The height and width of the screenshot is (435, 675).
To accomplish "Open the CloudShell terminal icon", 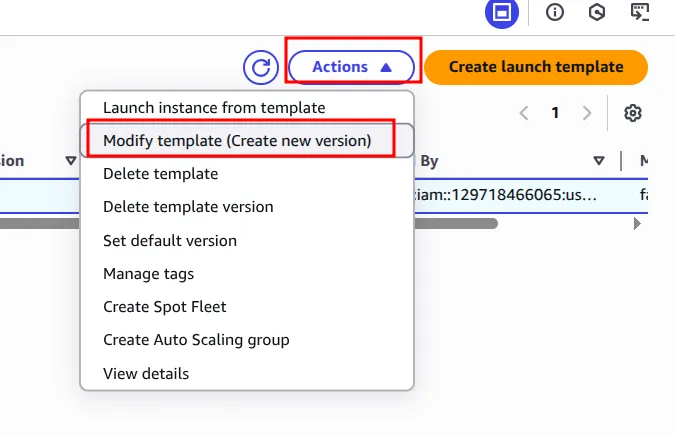I will point(640,12).
